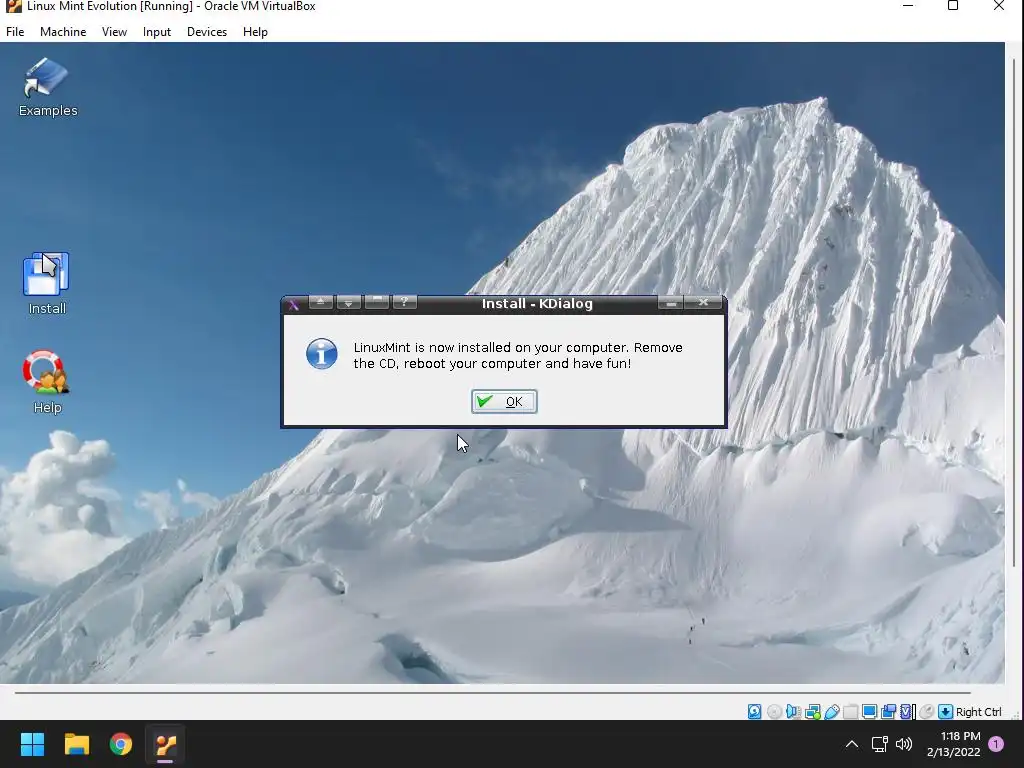The image size is (1024, 768).
Task: Click the shared folders status icon
Action: pyautogui.click(x=850, y=712)
